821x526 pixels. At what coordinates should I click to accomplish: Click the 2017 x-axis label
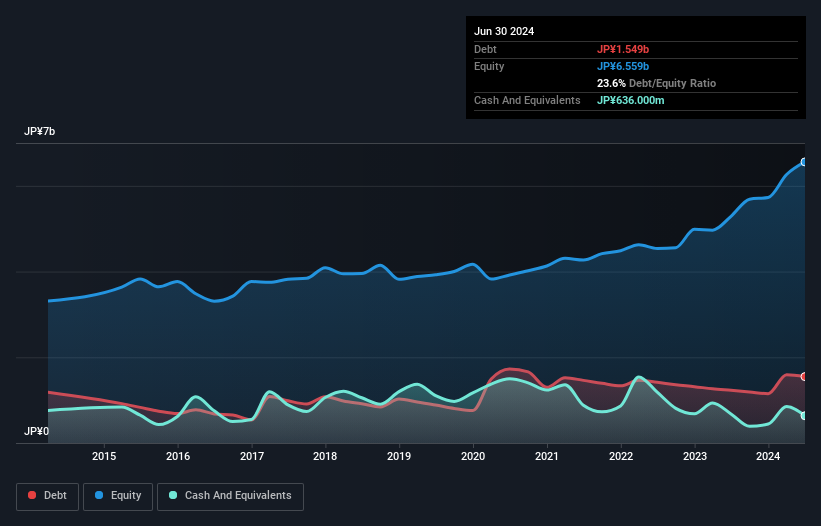pyautogui.click(x=252, y=456)
